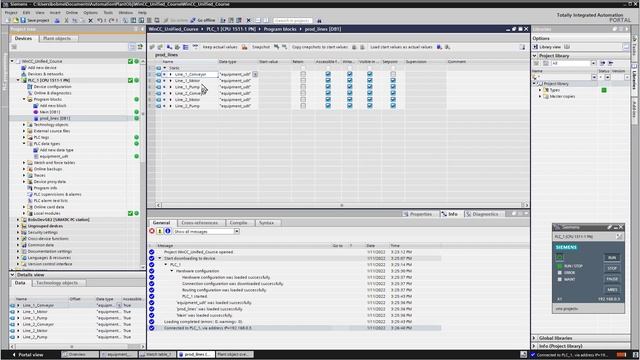Click the cut scissors icon in toolbar
The height and width of the screenshot is (360, 640).
pyautogui.click(x=66, y=20)
